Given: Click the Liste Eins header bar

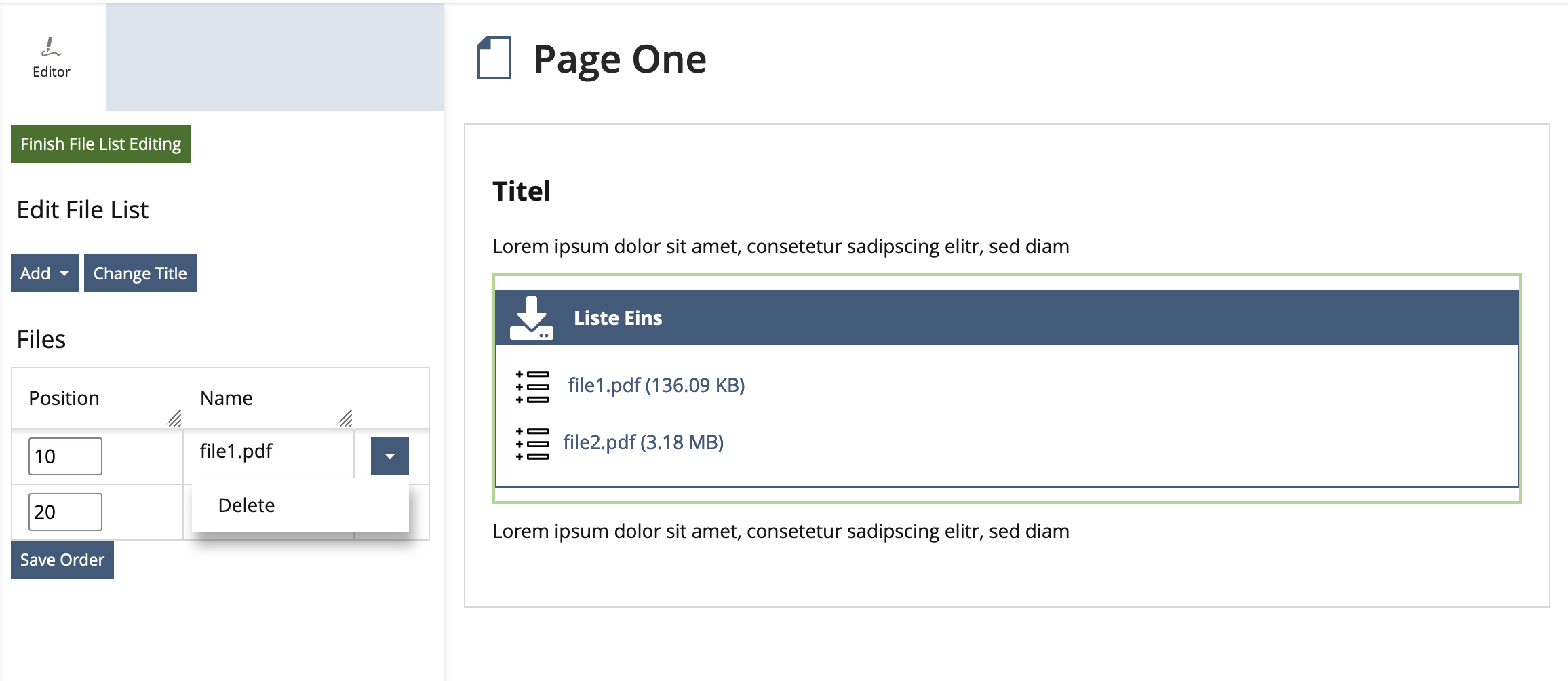Looking at the screenshot, I should (1017, 318).
